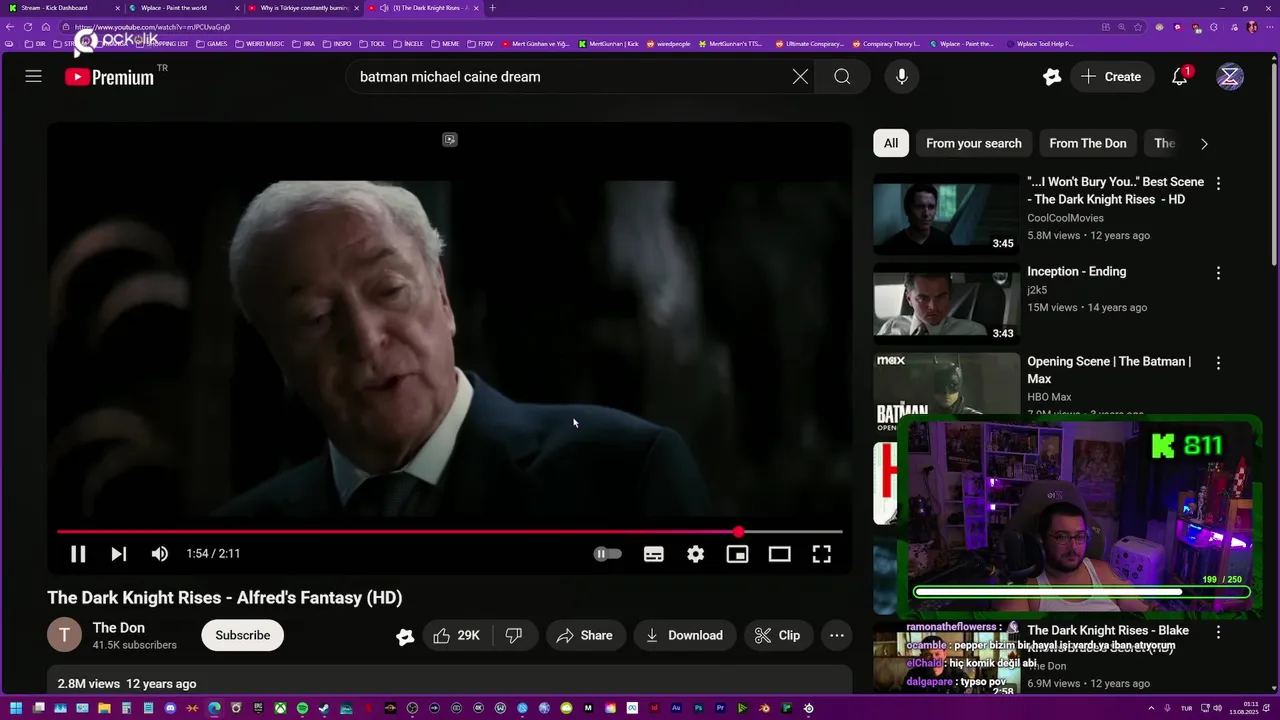Click the premium sparkle icon beside Create
This screenshot has height=720, width=1280.
click(1051, 76)
